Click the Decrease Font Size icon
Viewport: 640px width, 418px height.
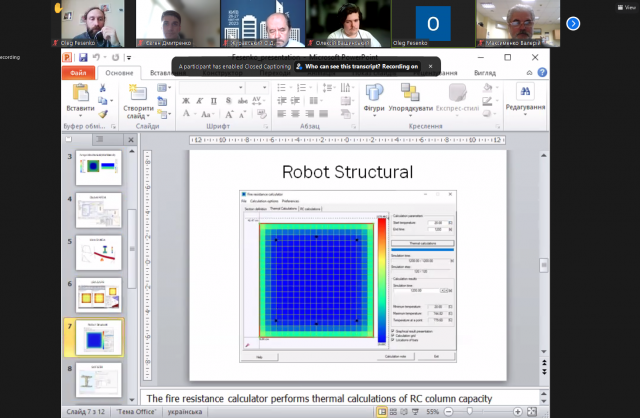coord(242,115)
